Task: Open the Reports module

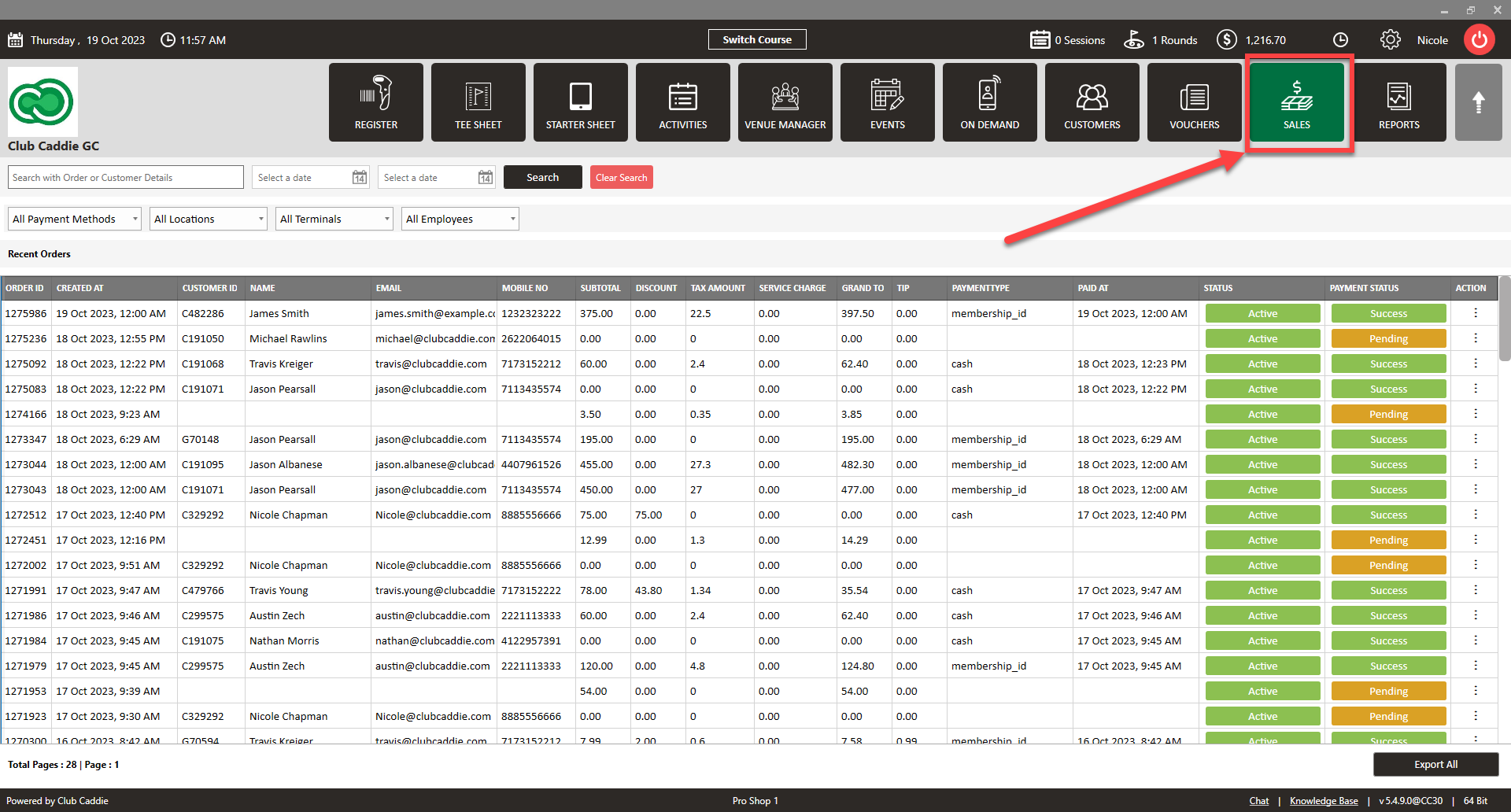Action: click(x=1399, y=102)
